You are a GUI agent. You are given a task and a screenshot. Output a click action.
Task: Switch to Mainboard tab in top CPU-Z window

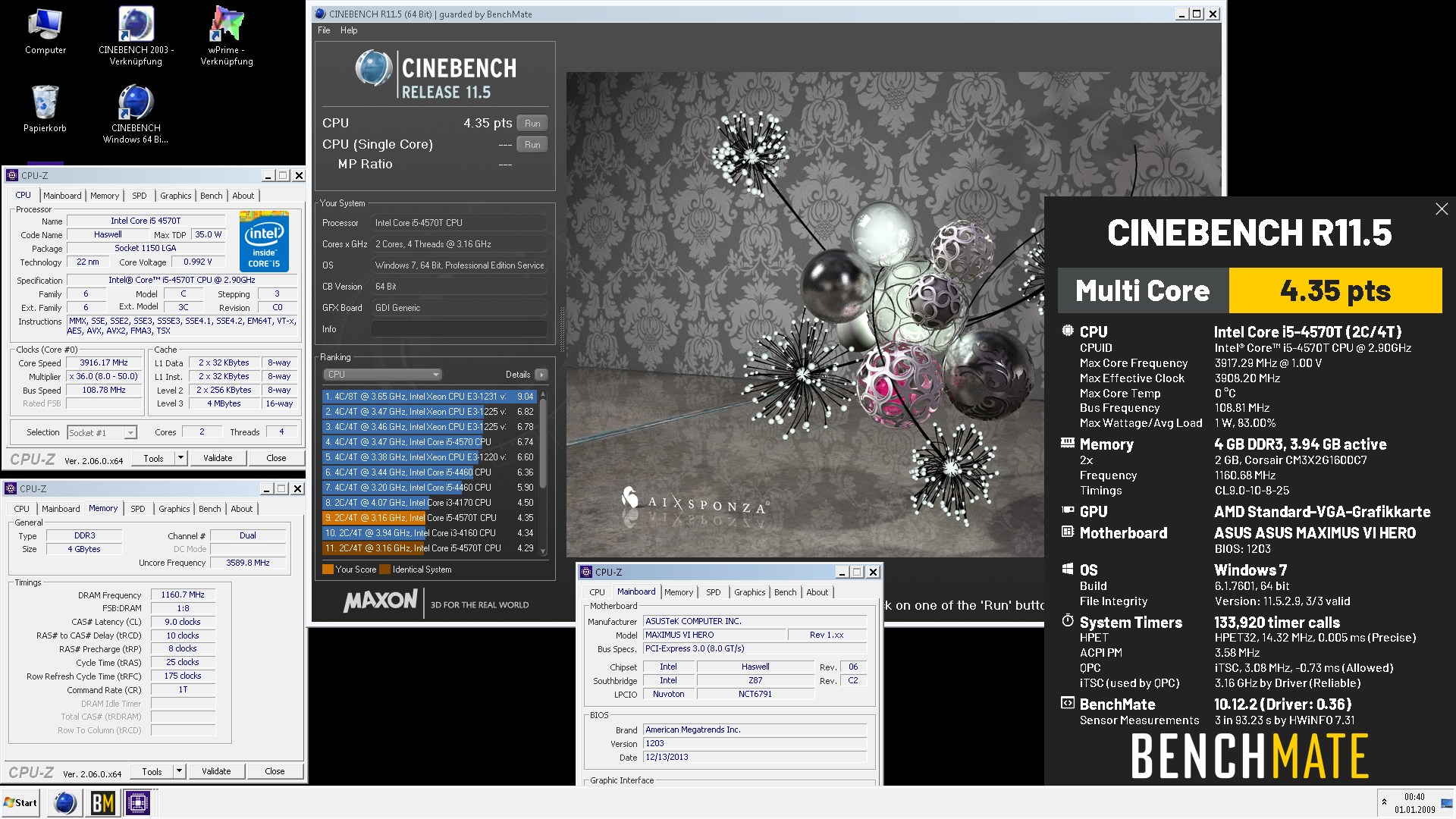62,196
